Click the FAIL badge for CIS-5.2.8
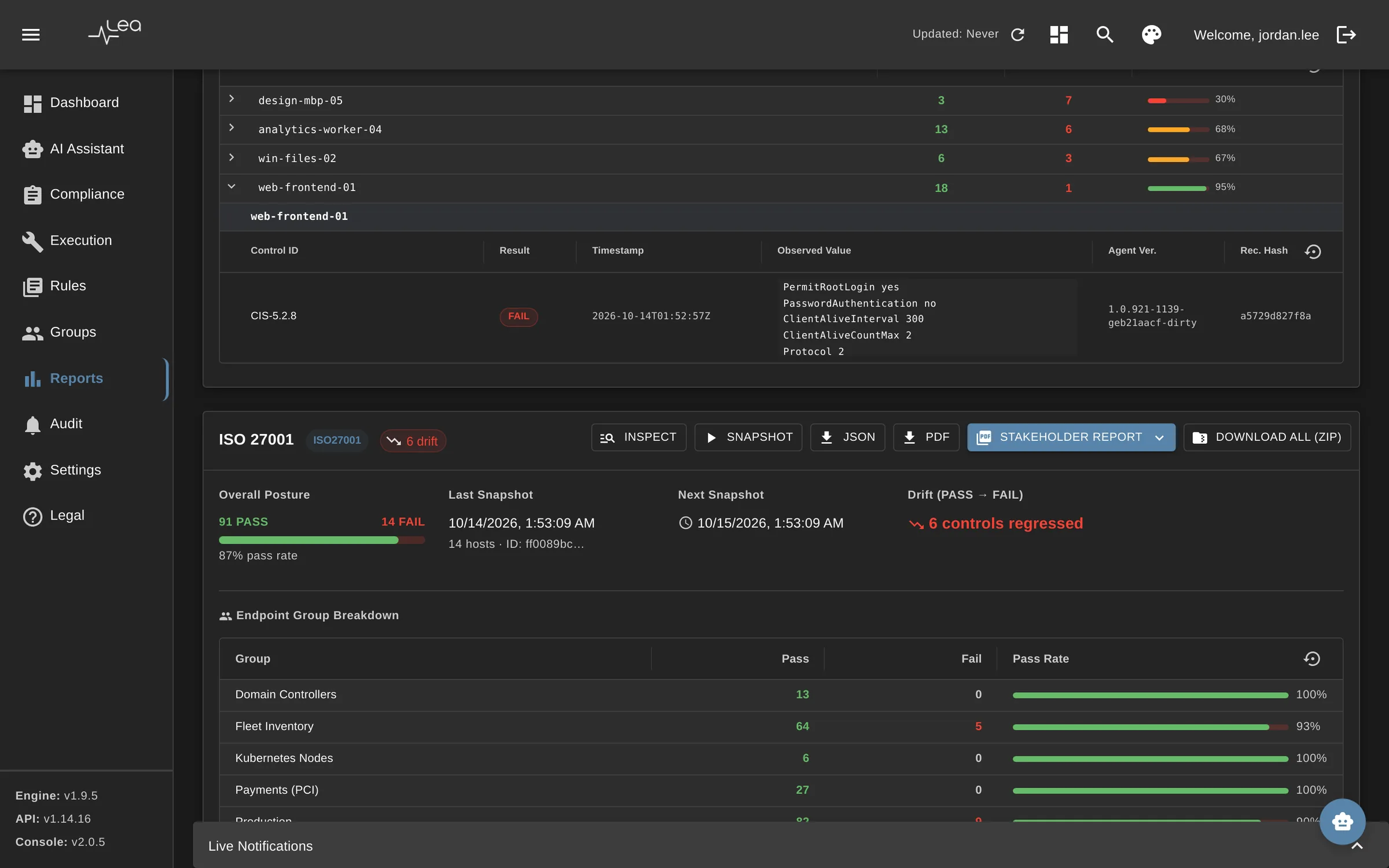1389x868 pixels. tap(519, 317)
